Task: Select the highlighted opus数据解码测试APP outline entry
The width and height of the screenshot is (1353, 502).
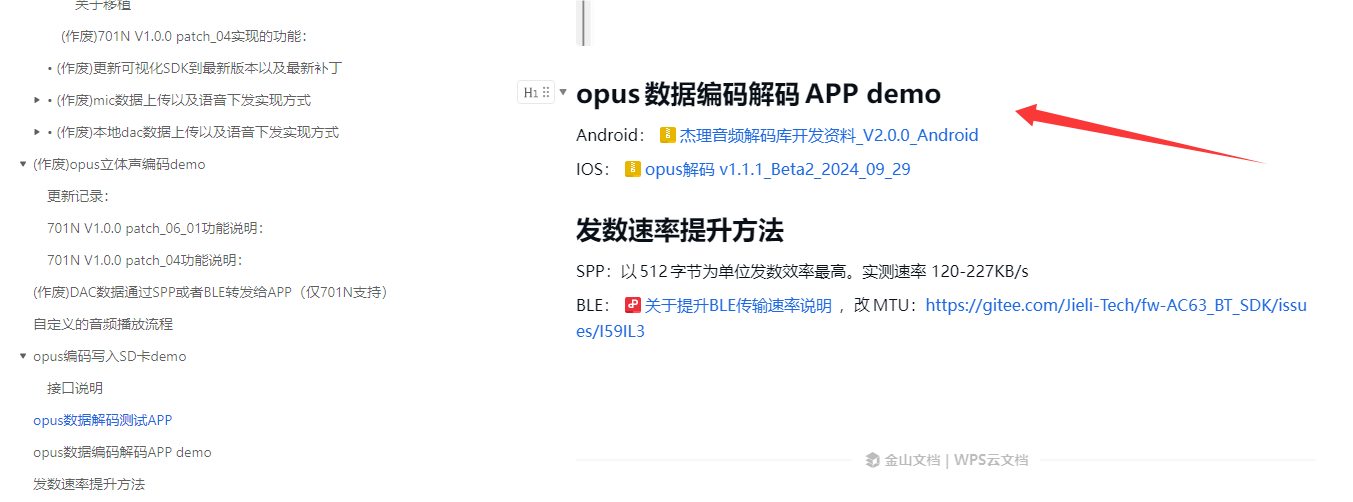Action: click(103, 420)
